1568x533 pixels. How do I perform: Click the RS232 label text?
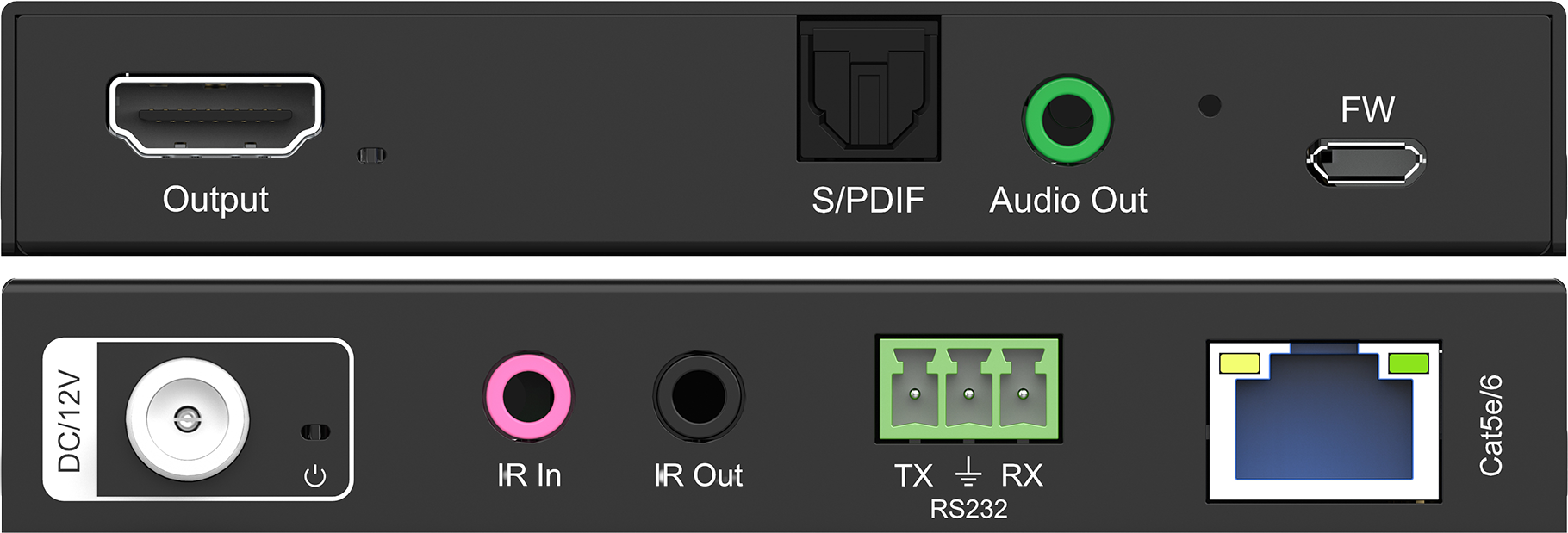coord(968,510)
